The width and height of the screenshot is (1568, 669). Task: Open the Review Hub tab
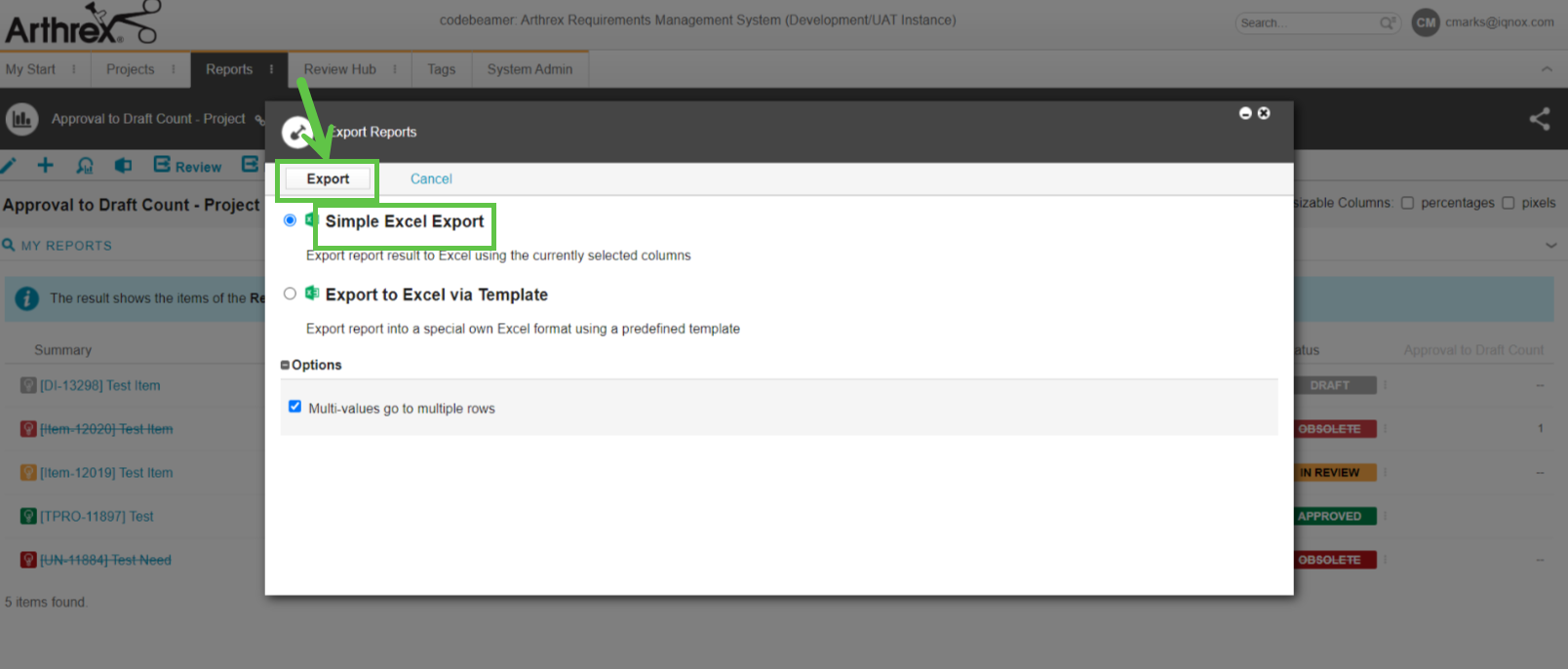pos(339,69)
